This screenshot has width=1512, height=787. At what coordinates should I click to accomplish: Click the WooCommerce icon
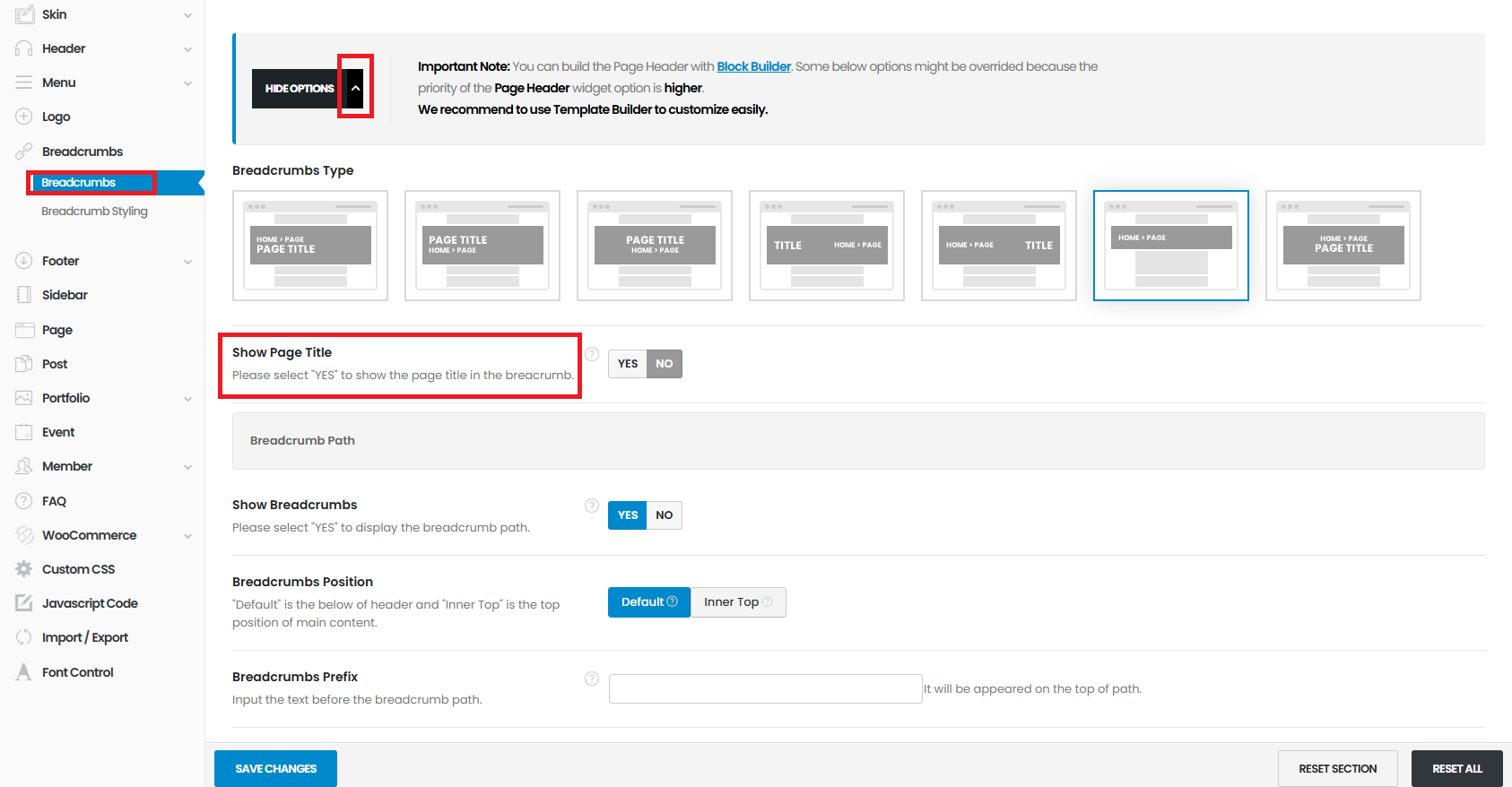[24, 535]
